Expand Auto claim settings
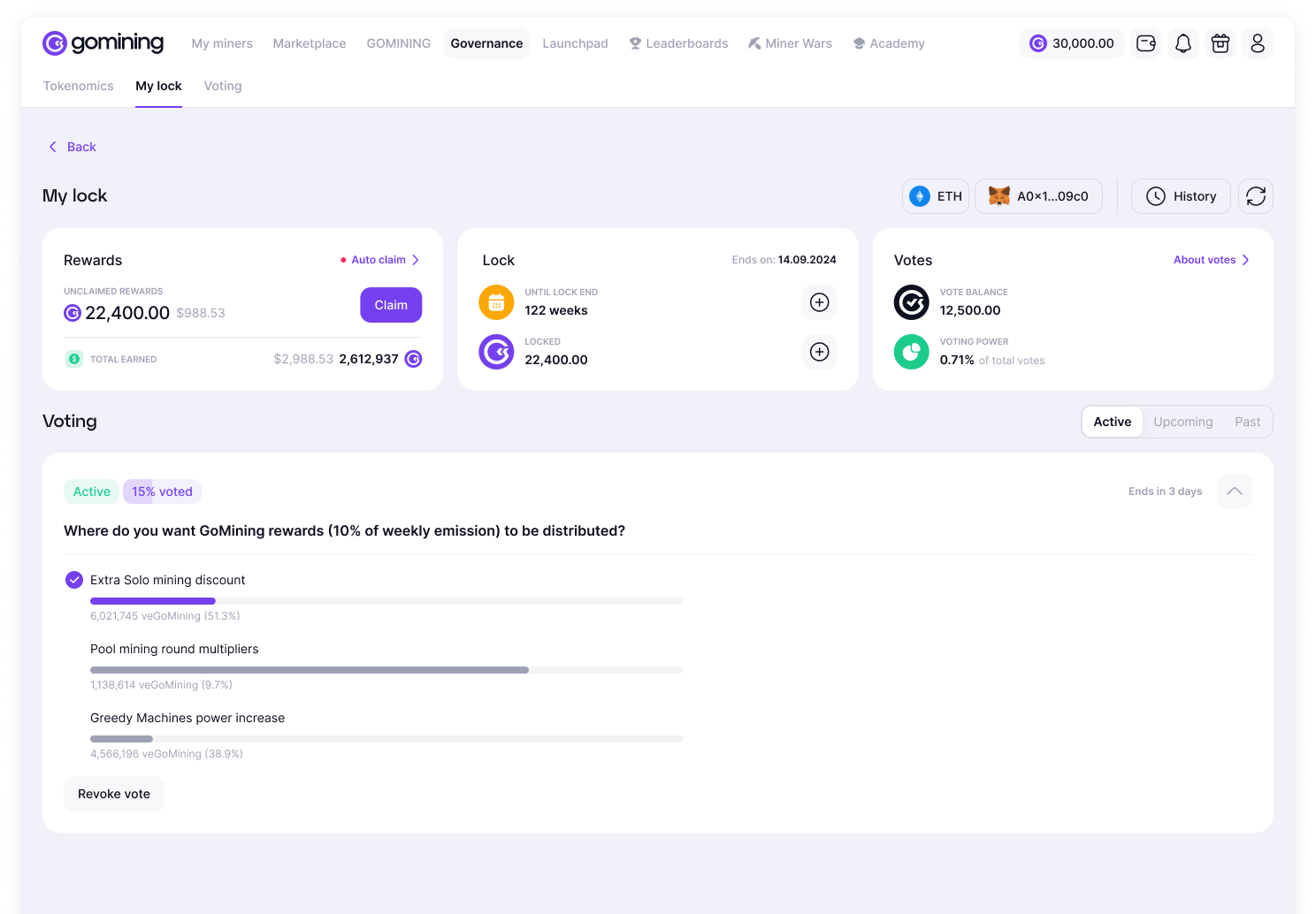1316x914 pixels. 385,260
